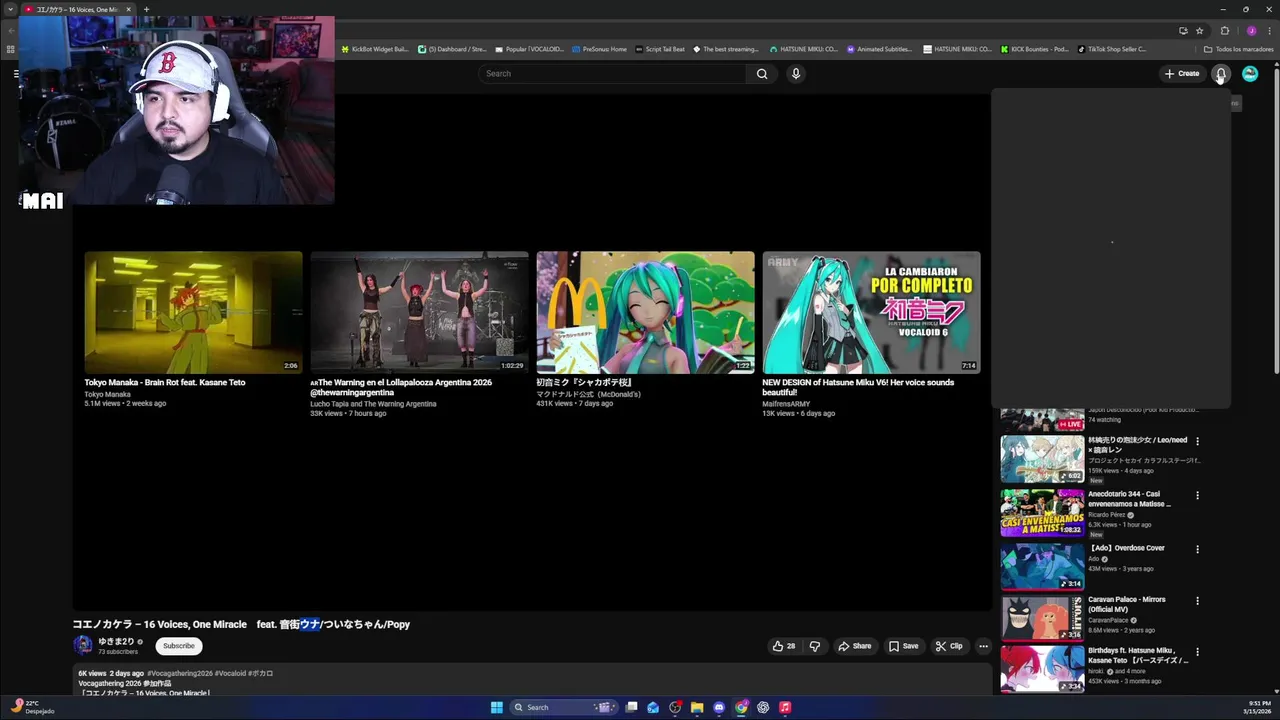Open Apple Music from the taskbar
The width and height of the screenshot is (1280, 720).
click(785, 707)
